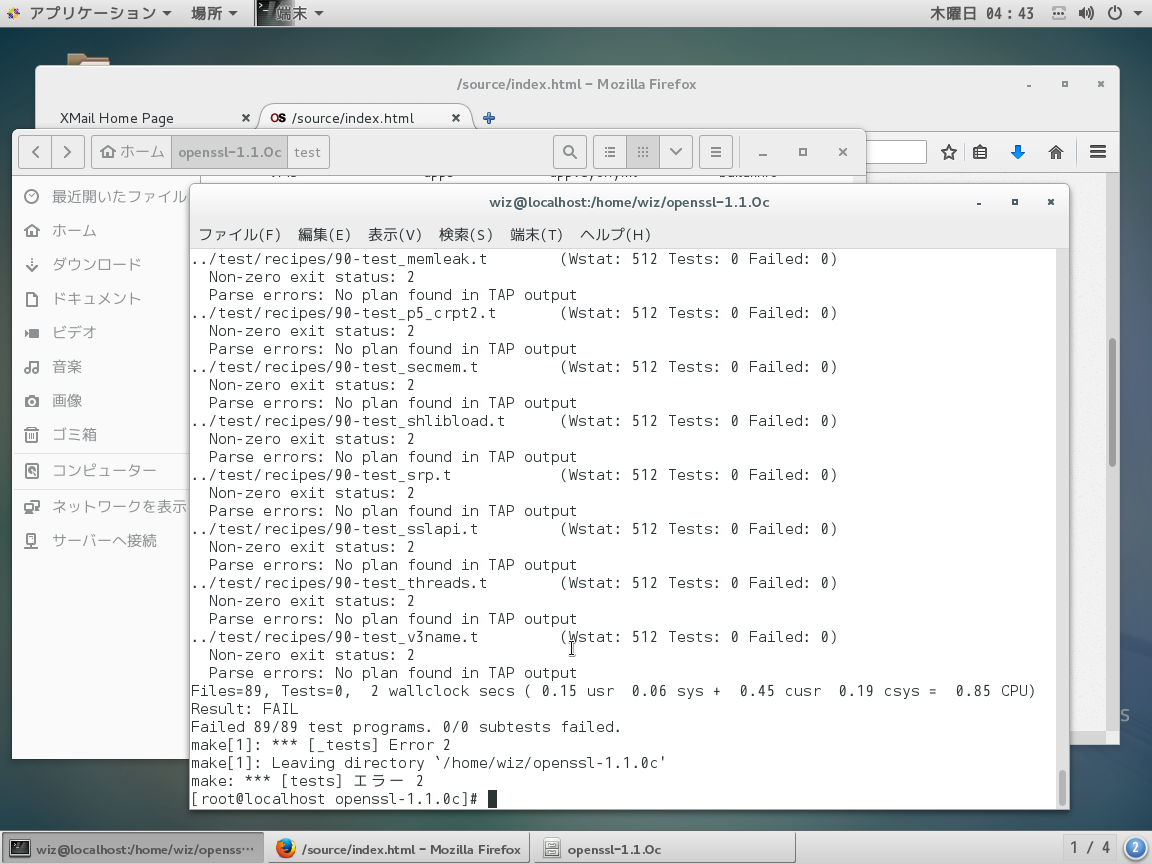This screenshot has width=1152, height=864.
Task: Click the clock 木曜日 04:43
Action: (x=982, y=13)
